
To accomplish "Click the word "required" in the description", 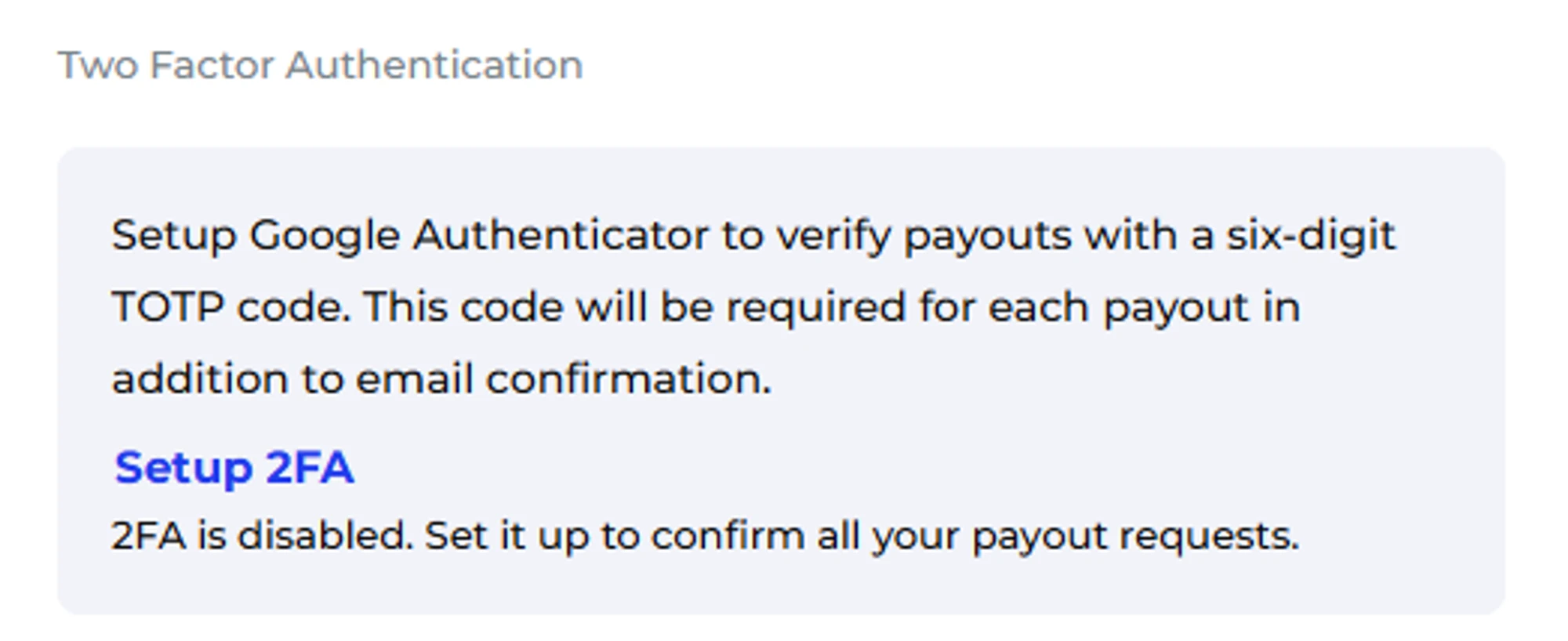I will [815, 307].
